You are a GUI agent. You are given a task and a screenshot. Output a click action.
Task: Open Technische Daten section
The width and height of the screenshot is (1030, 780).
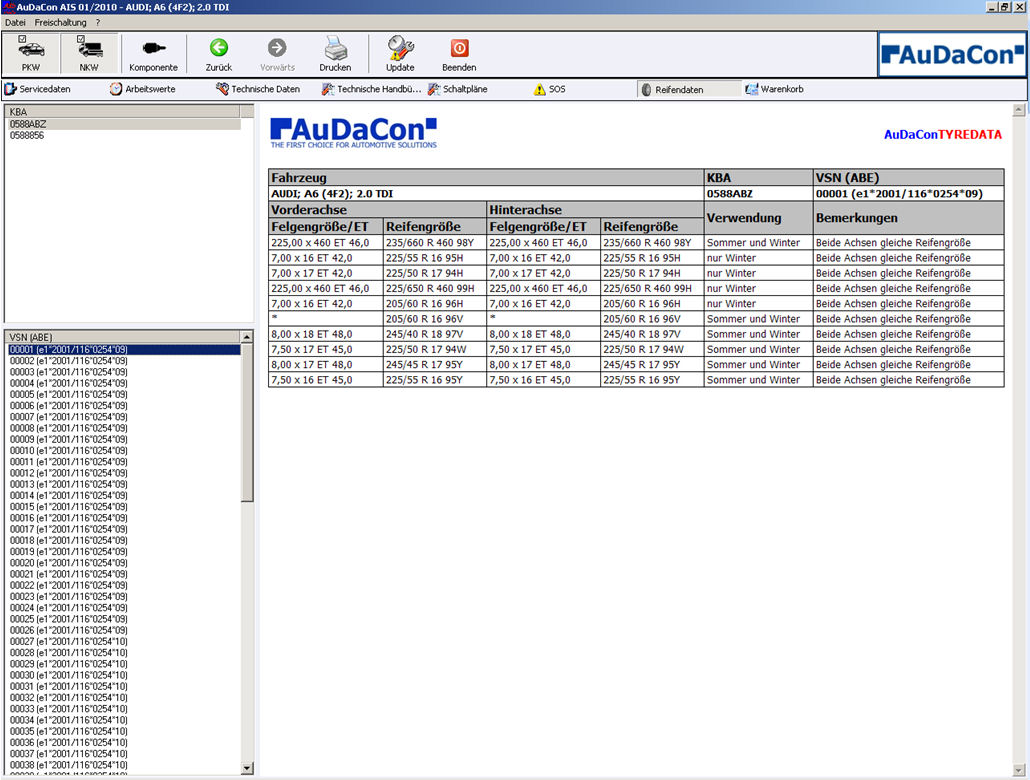(x=258, y=89)
